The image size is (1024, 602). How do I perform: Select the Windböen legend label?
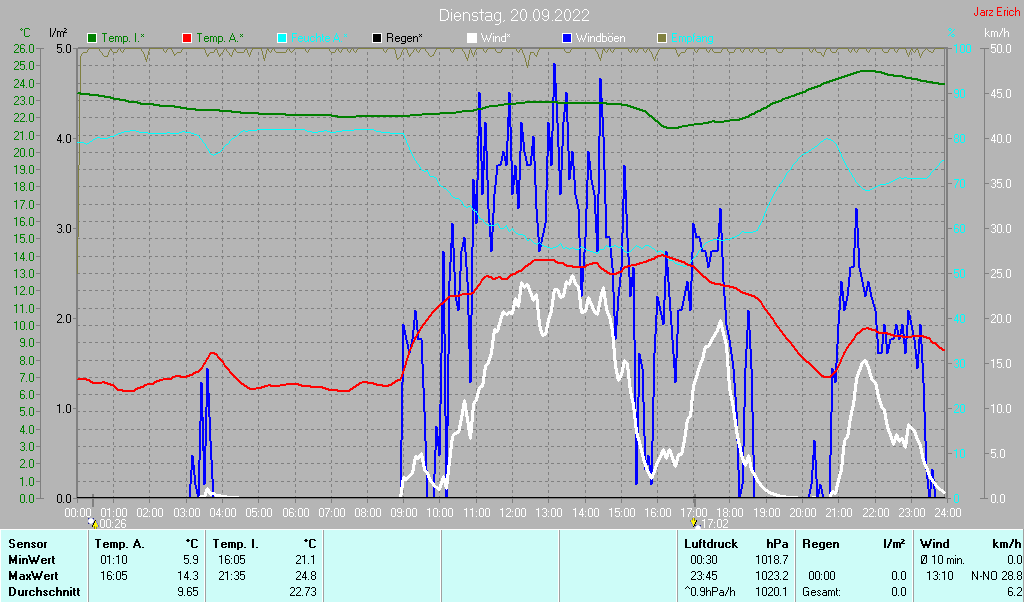pyautogui.click(x=600, y=39)
